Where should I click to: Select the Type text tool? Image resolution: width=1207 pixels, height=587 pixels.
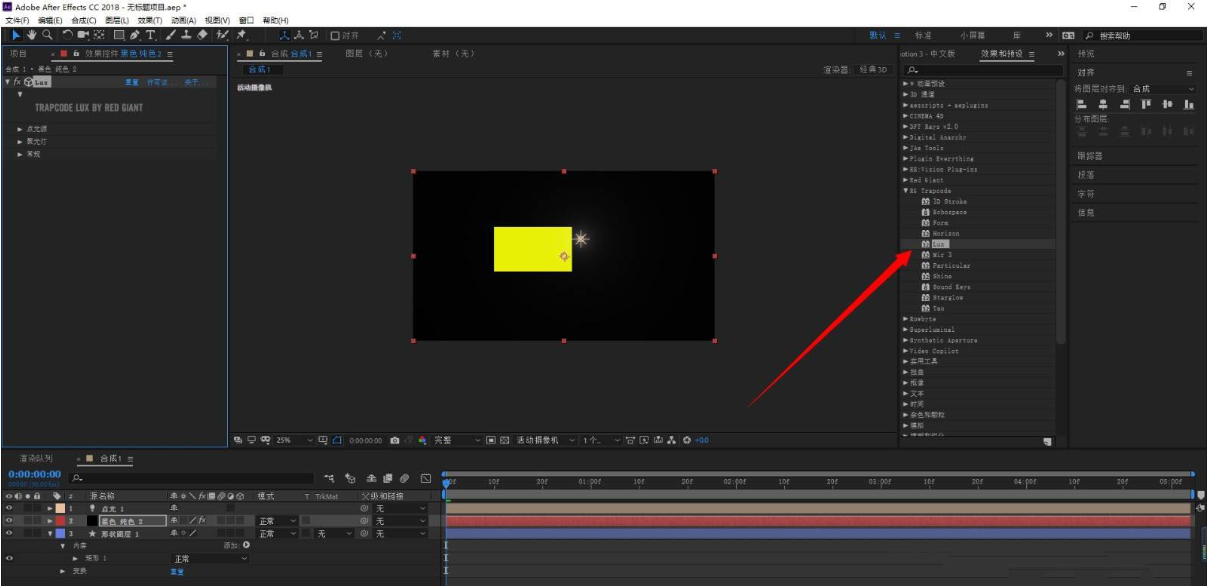coord(151,35)
